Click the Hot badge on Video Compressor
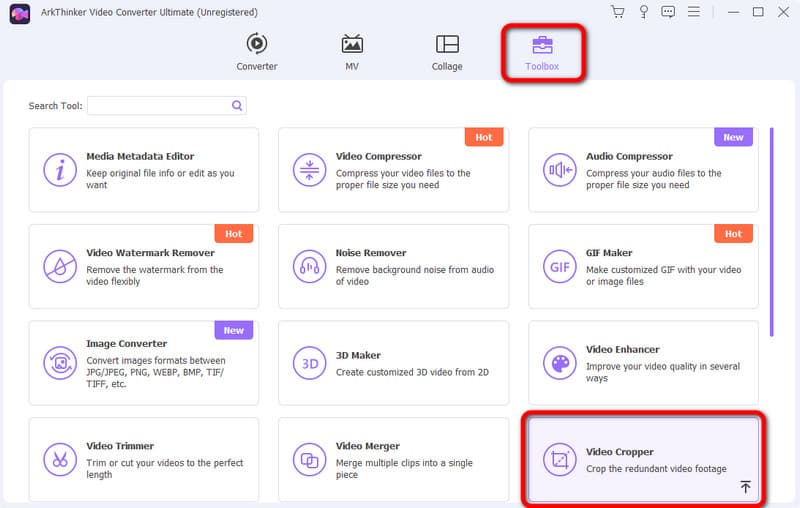Image resolution: width=800 pixels, height=508 pixels. coord(484,137)
